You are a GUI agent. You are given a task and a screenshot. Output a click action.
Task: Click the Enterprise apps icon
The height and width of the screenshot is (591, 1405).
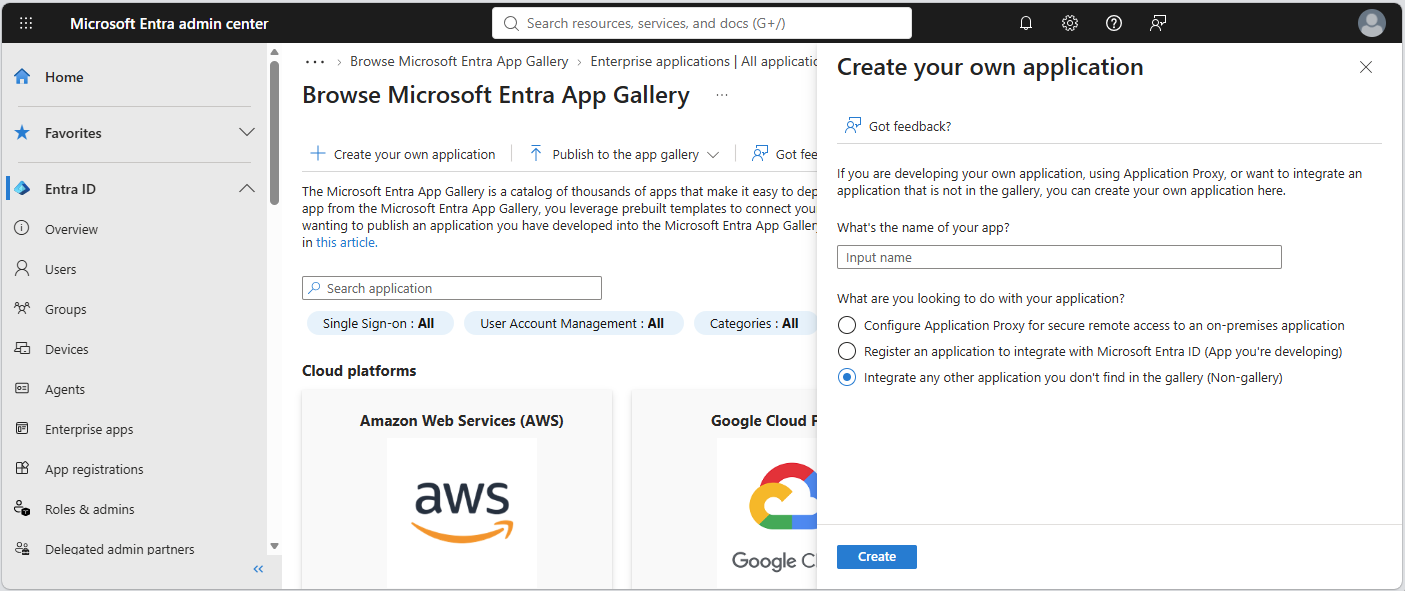coord(22,429)
